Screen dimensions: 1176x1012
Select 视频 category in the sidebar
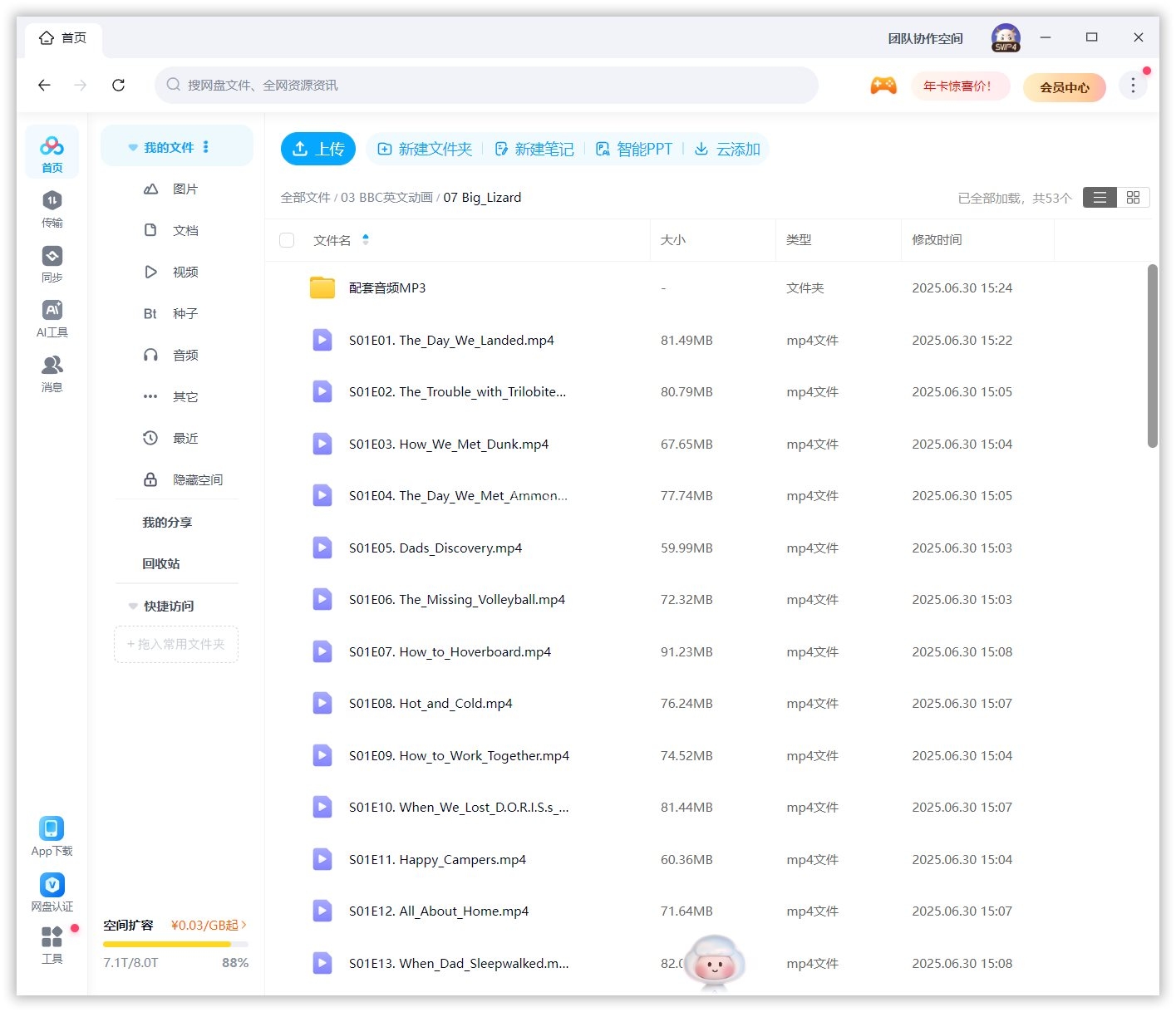(185, 273)
